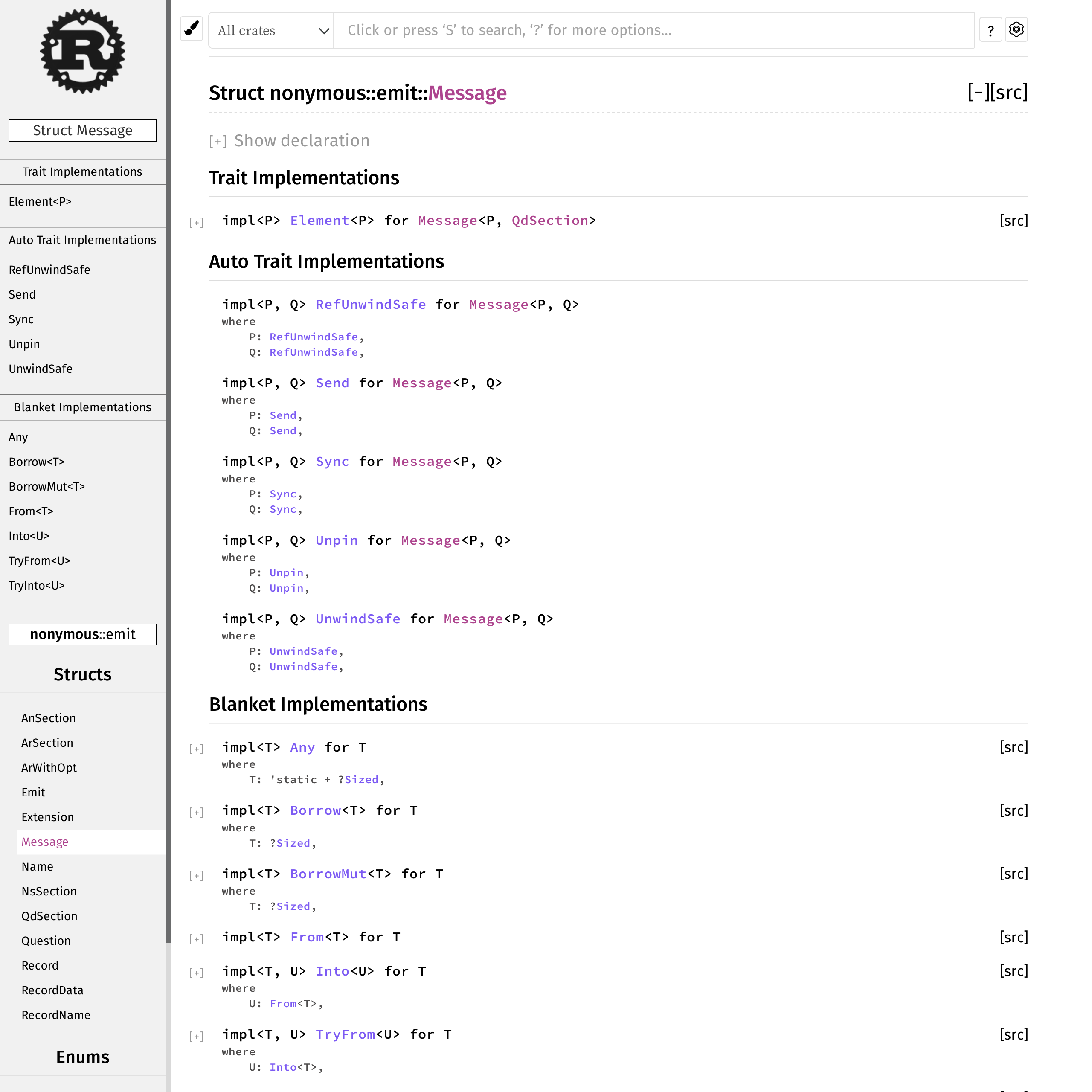Open QdSection struct in sidebar
The height and width of the screenshot is (1092, 1092).
click(49, 916)
